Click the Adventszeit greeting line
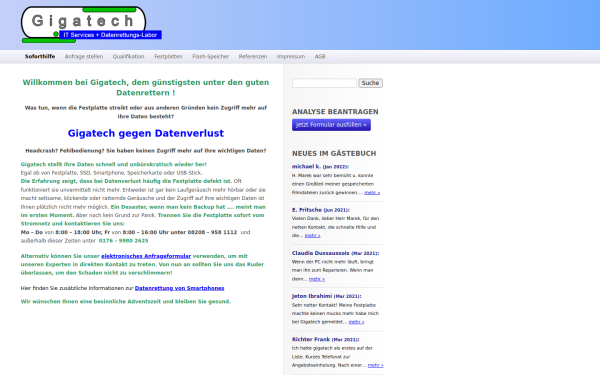Viewport: 600px width, 375px height. 126,302
